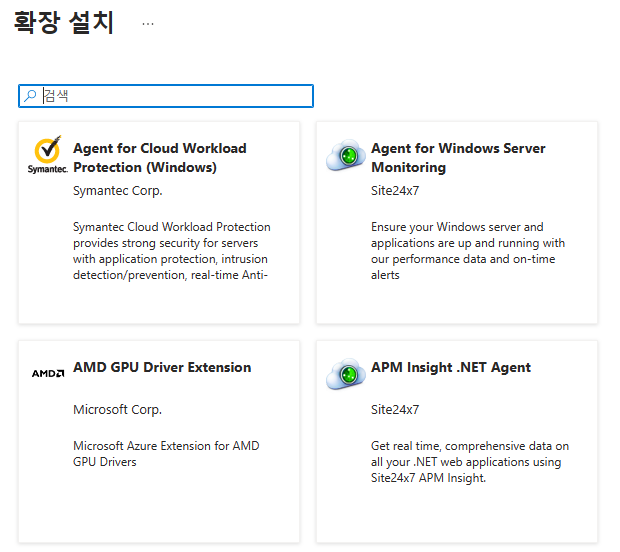Image resolution: width=620 pixels, height=552 pixels.
Task: Click the magnifying glass search icon
Action: point(30,96)
